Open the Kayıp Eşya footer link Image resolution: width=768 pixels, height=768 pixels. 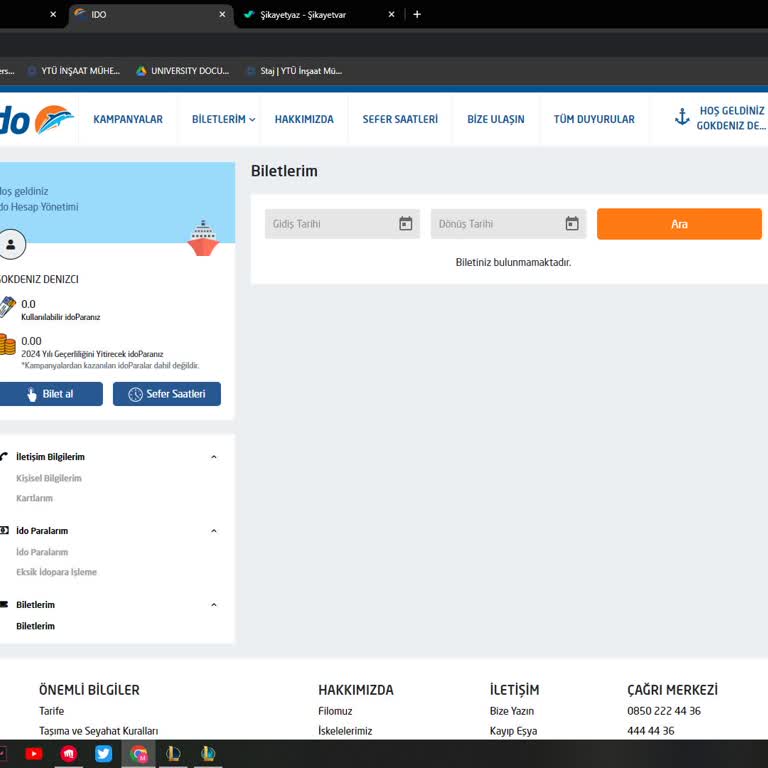513,731
